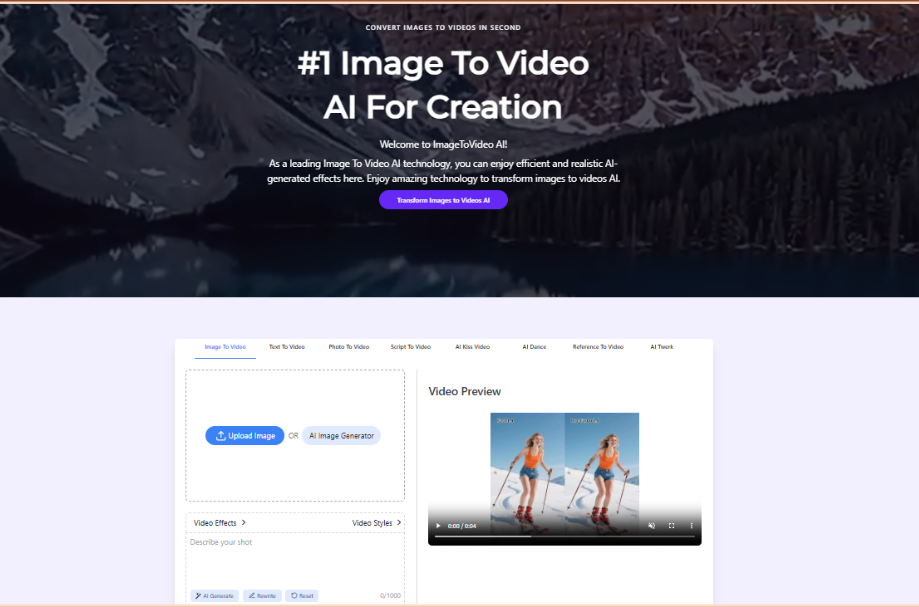The height and width of the screenshot is (607, 919).
Task: Click the Upload Image button
Action: point(244,435)
